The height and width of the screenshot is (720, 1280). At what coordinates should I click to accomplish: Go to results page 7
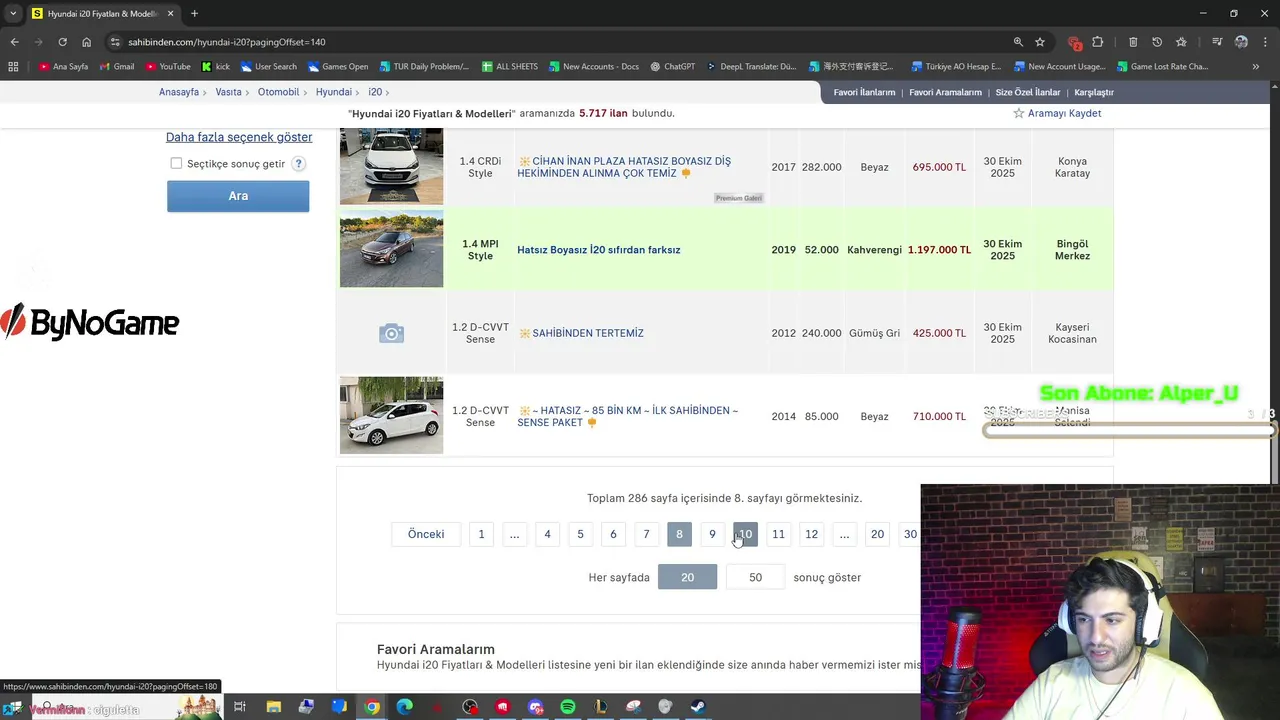[646, 534]
